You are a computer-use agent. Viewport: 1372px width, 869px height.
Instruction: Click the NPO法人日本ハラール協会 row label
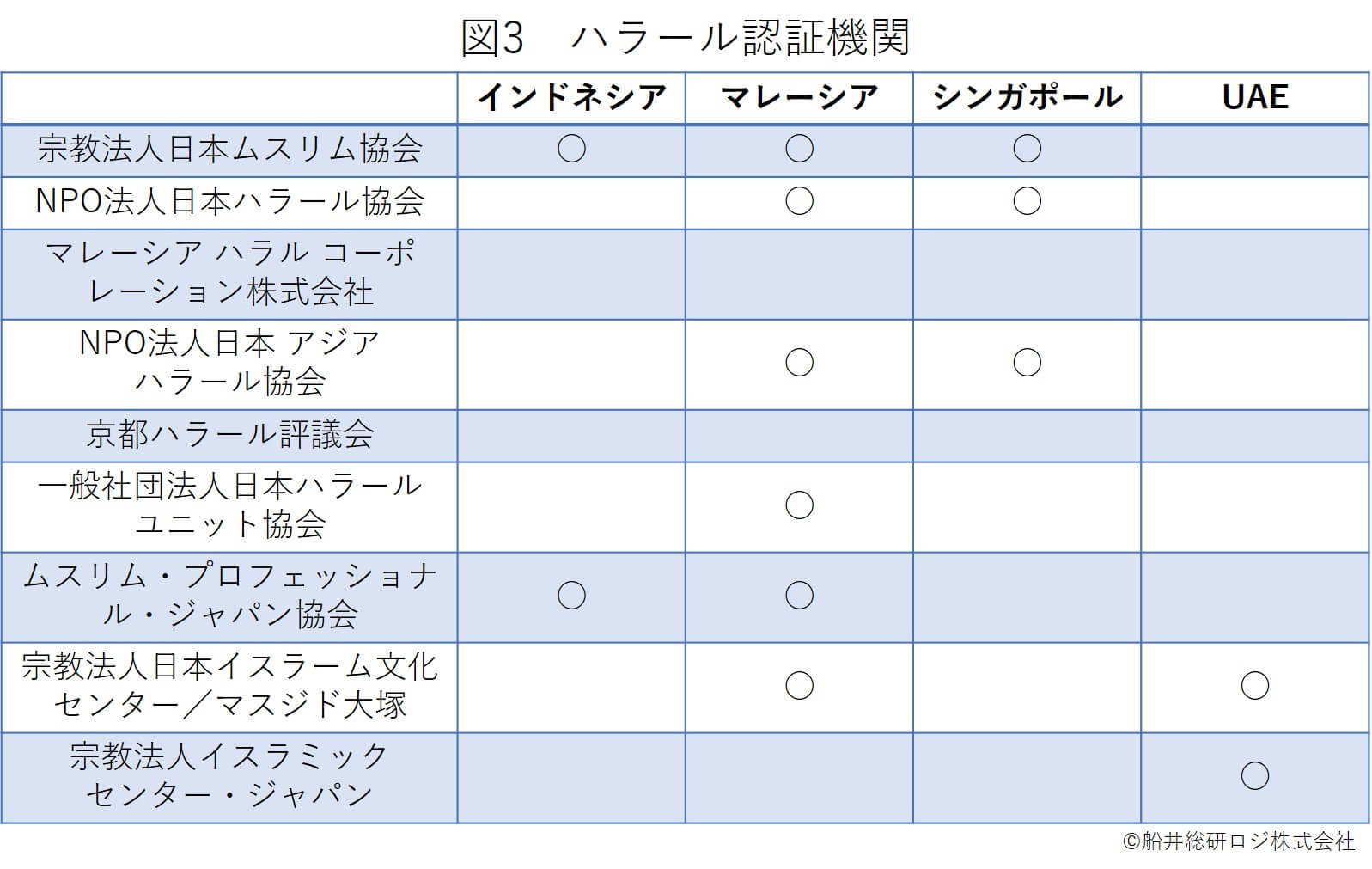point(229,201)
